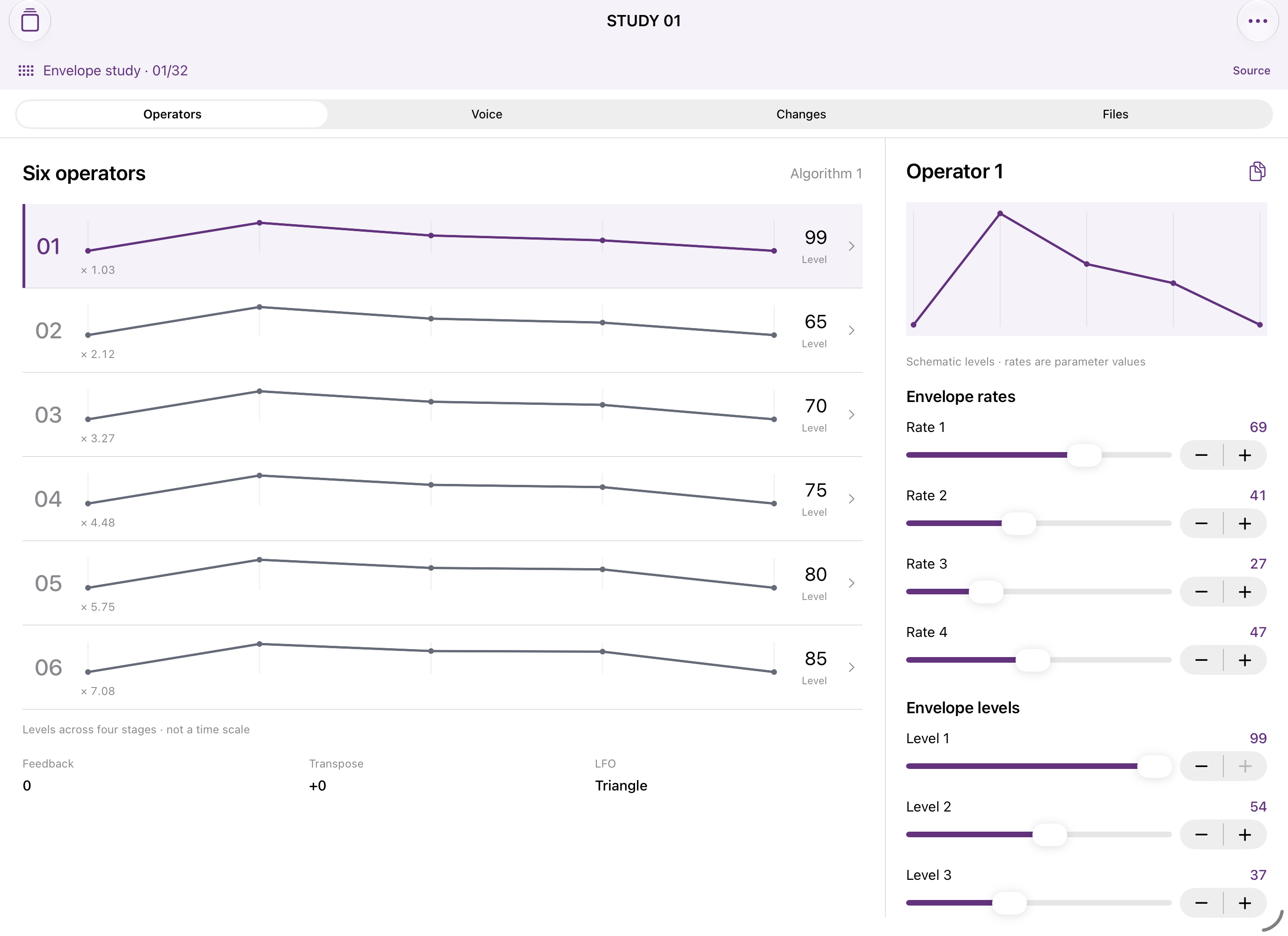Decrease Level 2 with the minus button
The height and width of the screenshot is (936, 1288).
pos(1201,835)
